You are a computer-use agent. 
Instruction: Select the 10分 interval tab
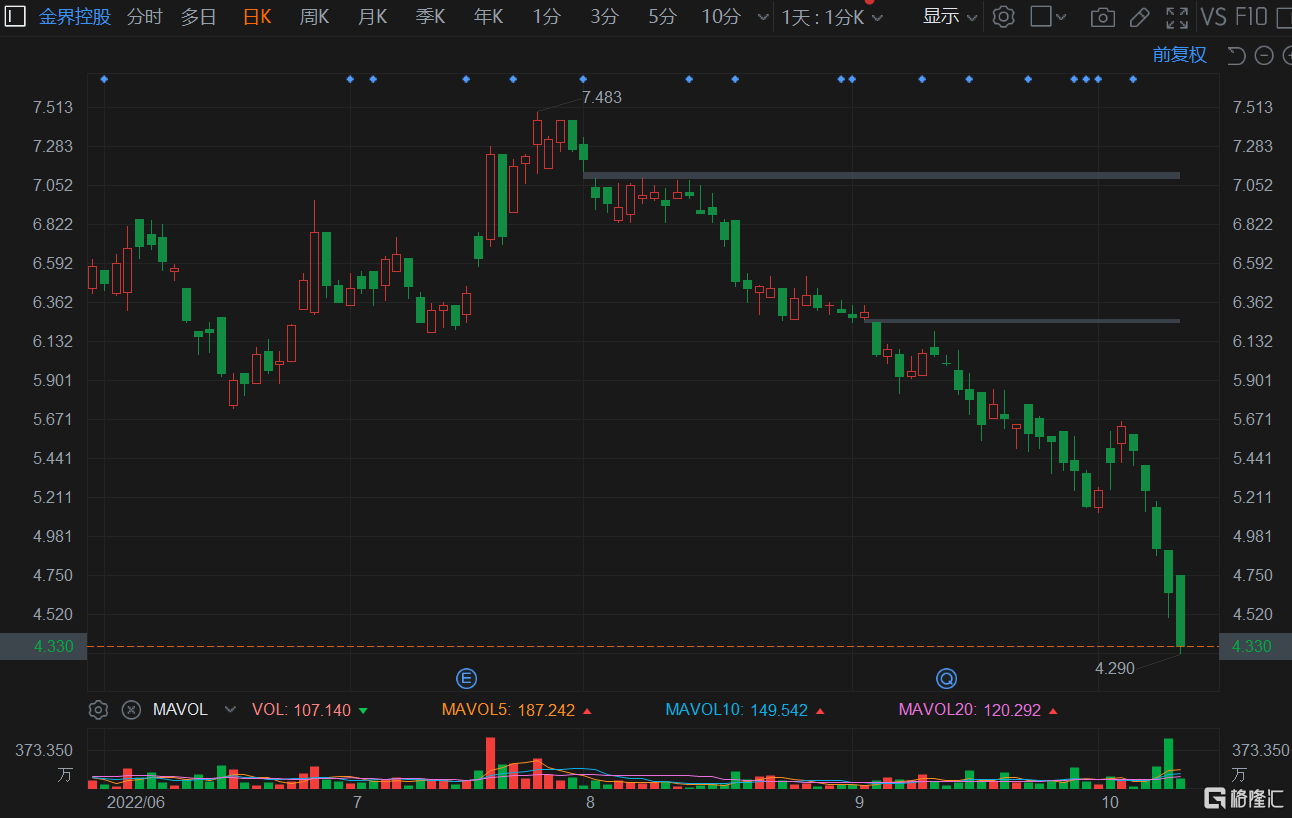[721, 16]
